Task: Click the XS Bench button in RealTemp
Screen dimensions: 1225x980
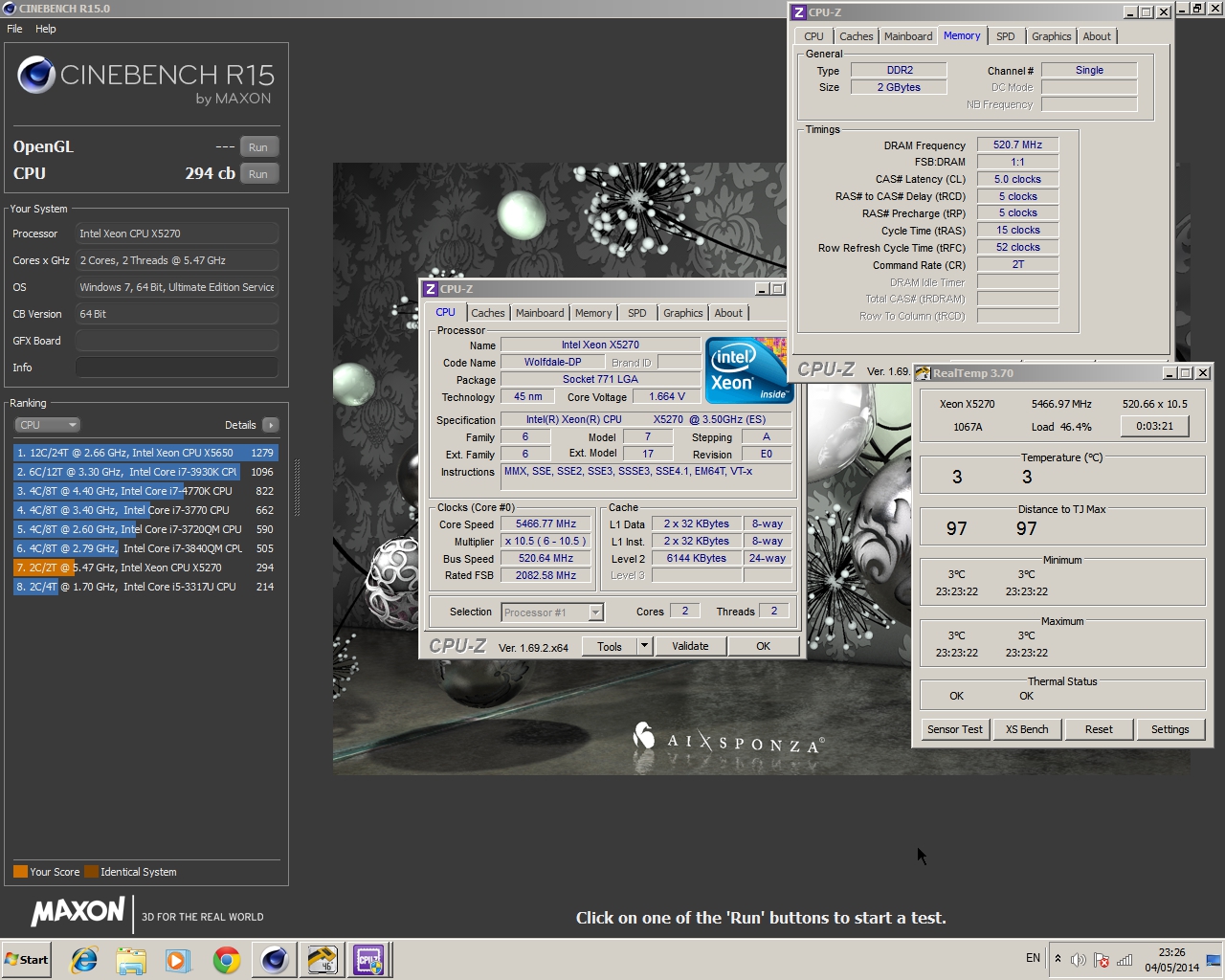Action: click(x=1027, y=729)
